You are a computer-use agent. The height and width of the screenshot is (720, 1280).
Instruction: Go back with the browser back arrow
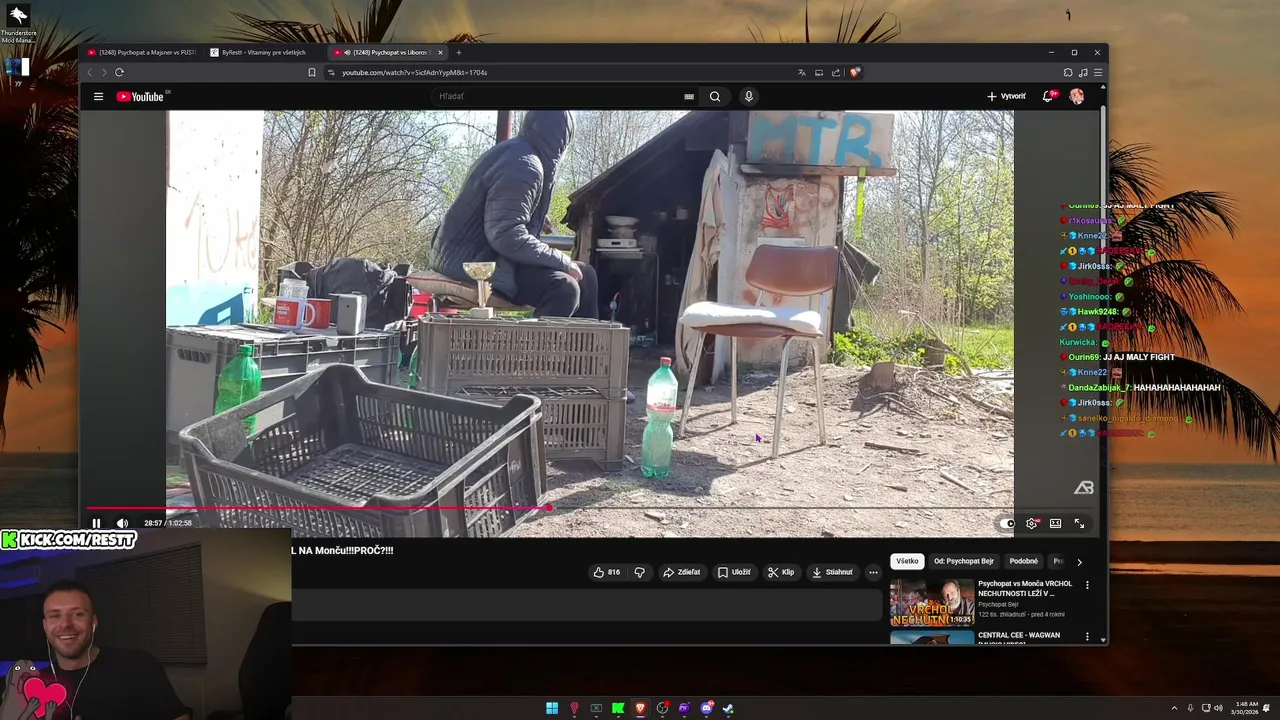pyautogui.click(x=89, y=72)
